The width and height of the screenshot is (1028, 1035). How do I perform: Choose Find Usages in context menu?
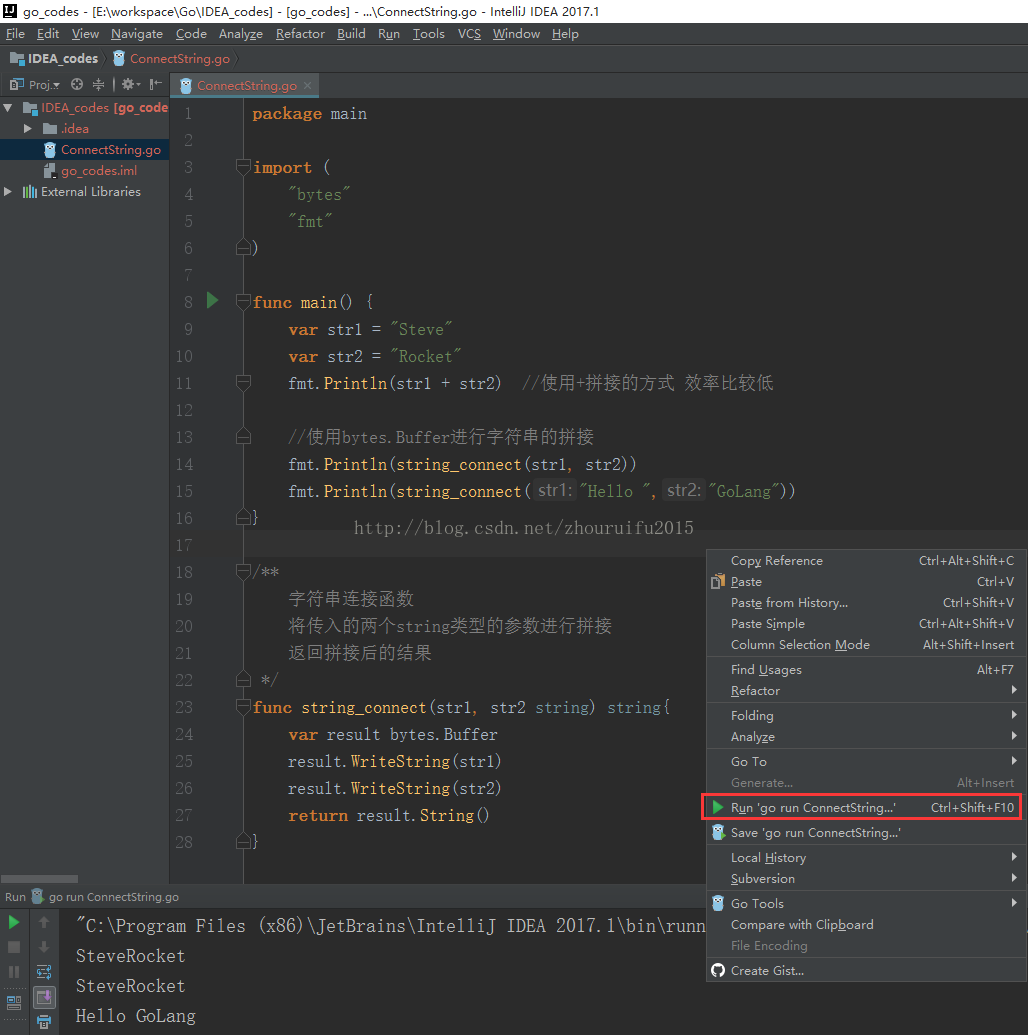(866, 669)
